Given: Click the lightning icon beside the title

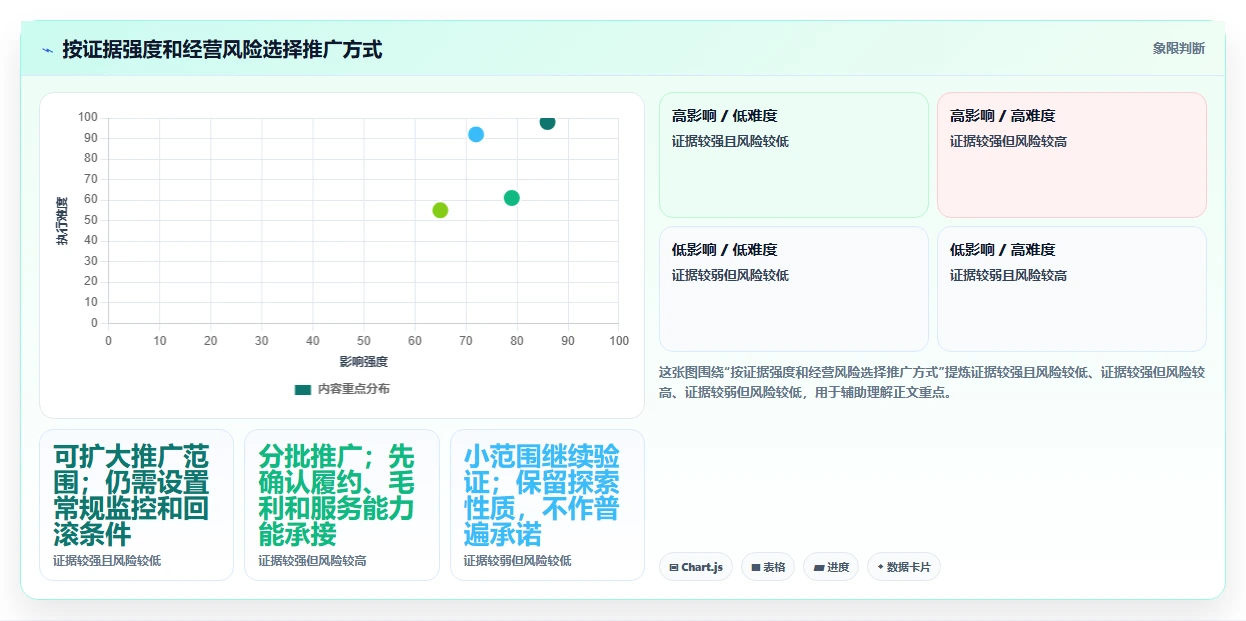Looking at the screenshot, I should 47,50.
